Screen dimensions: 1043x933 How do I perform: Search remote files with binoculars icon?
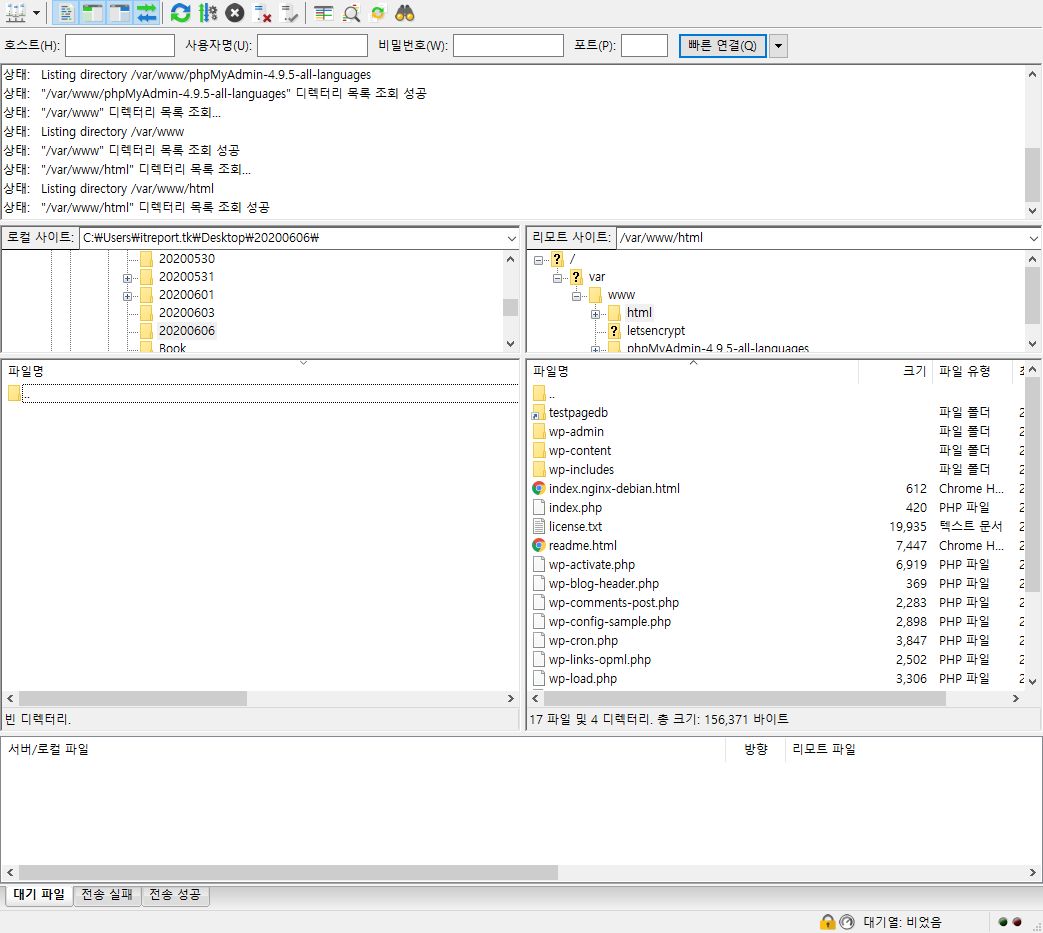click(x=404, y=13)
